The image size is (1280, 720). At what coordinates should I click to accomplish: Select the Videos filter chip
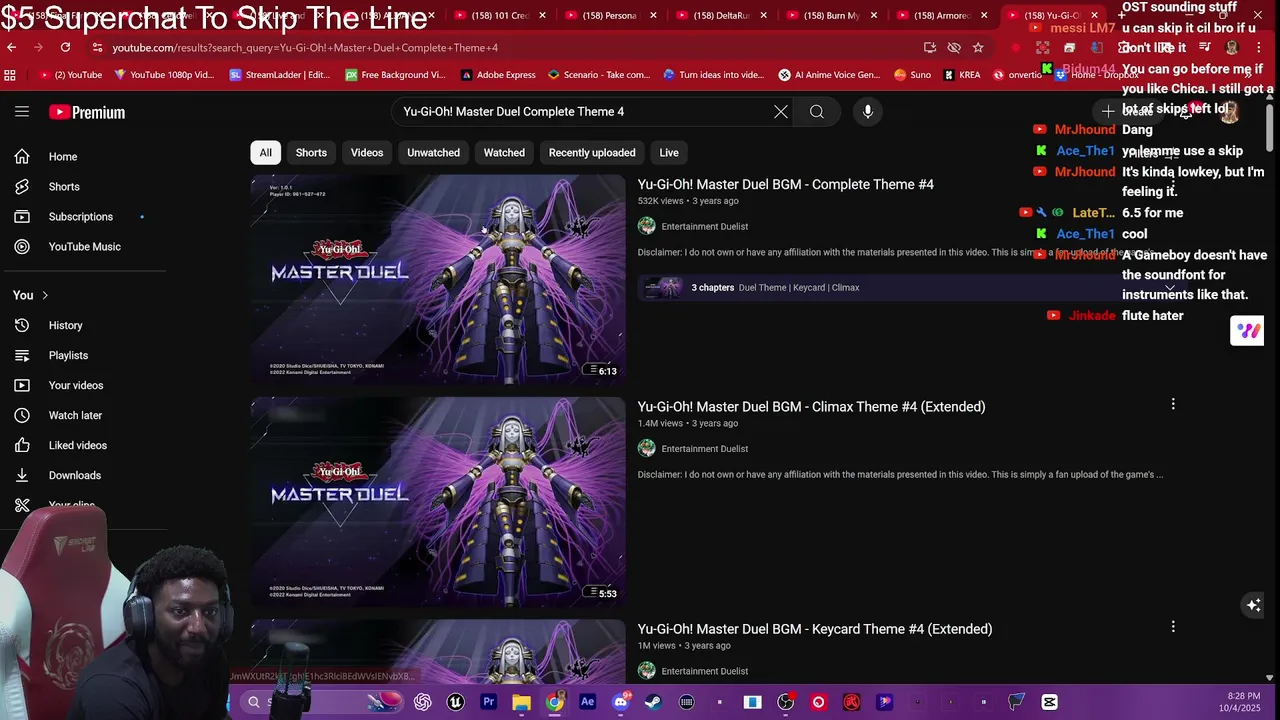[367, 153]
